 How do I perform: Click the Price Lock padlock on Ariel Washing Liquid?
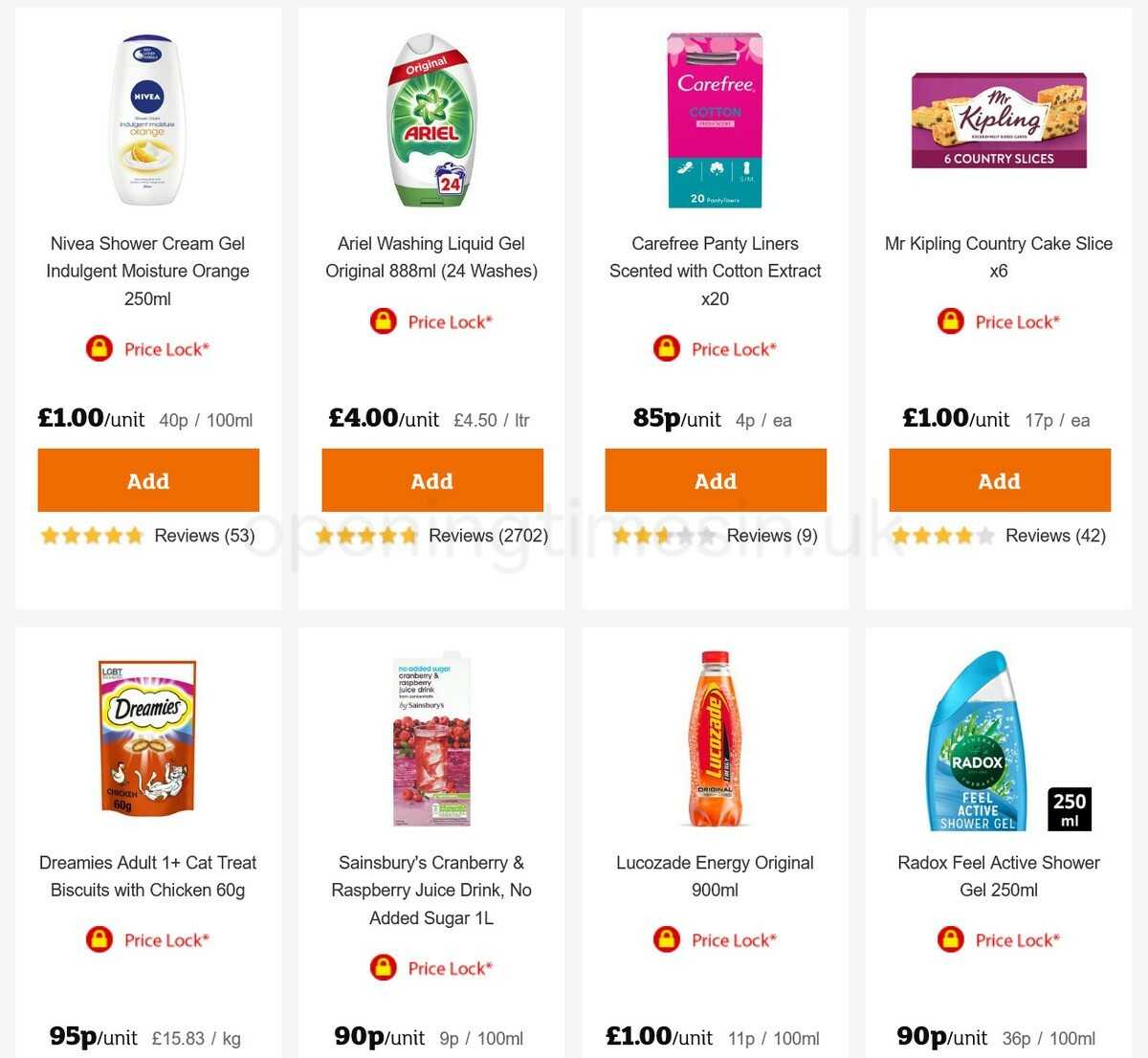point(382,321)
